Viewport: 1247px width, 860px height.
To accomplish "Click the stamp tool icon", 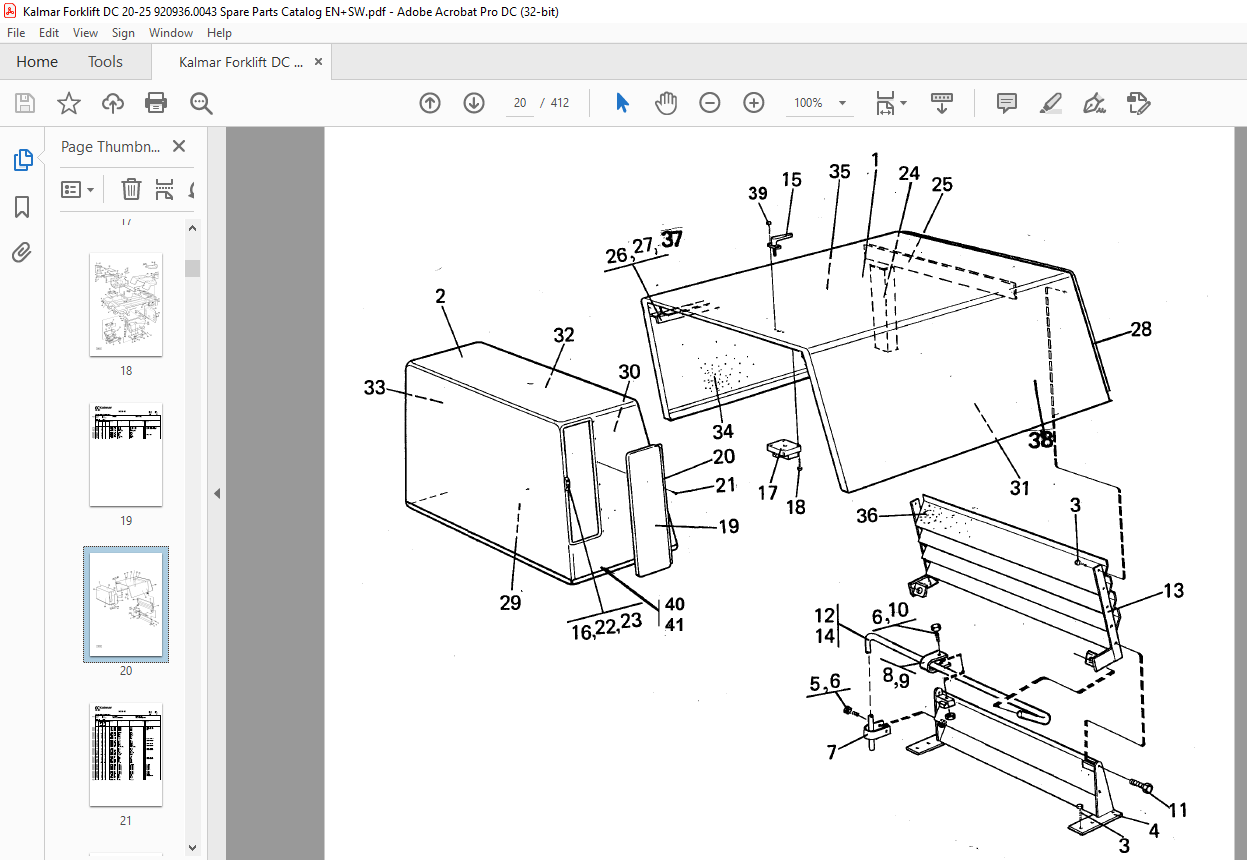I will (1138, 103).
